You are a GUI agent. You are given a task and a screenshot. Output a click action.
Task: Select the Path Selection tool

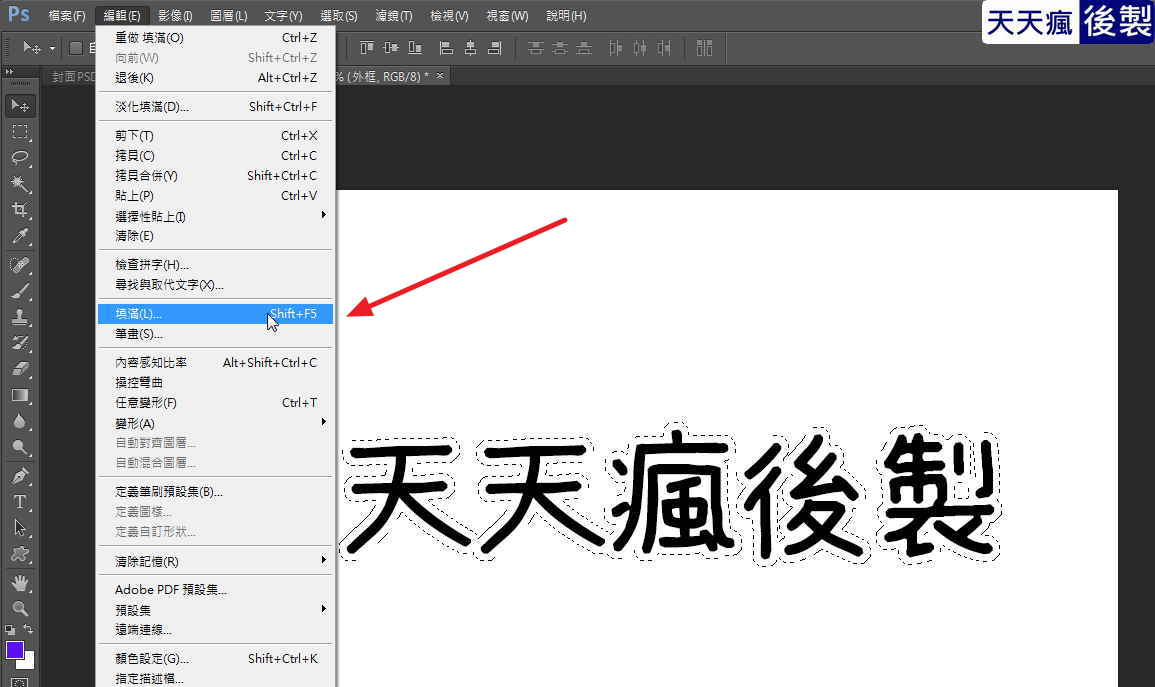point(20,528)
